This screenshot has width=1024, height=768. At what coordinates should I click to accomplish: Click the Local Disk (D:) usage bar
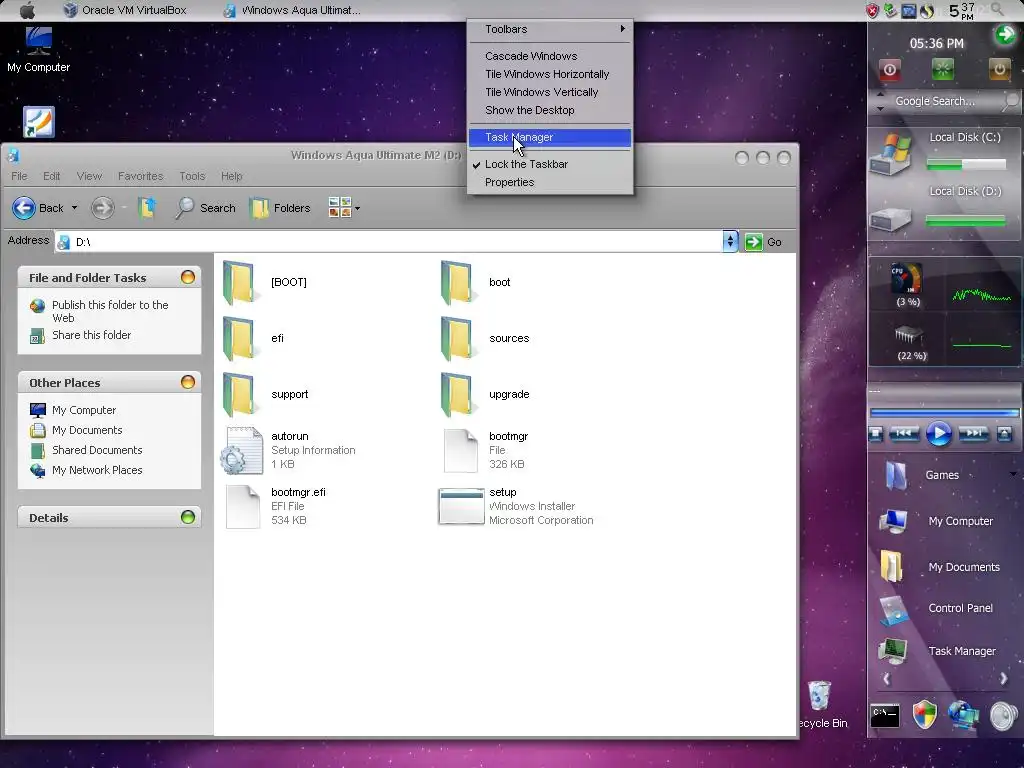coord(966,221)
